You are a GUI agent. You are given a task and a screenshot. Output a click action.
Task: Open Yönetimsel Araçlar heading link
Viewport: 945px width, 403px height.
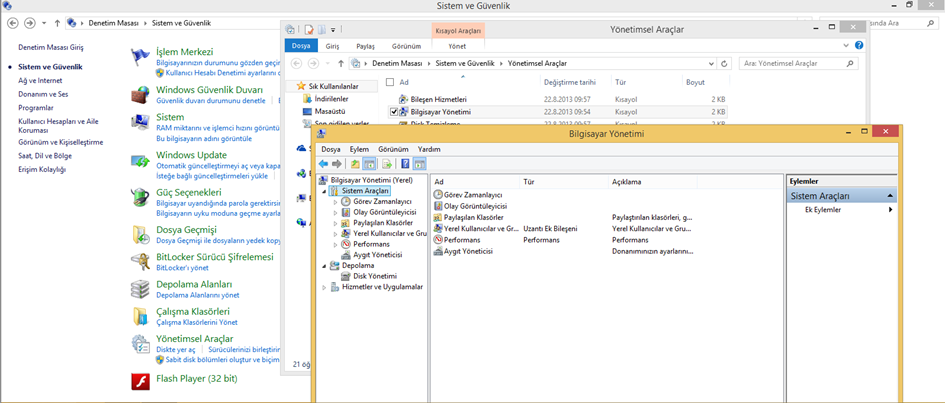point(195,339)
